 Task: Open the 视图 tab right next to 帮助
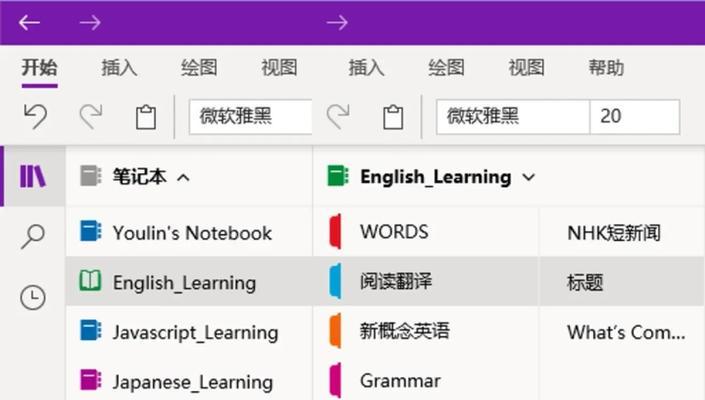(527, 68)
